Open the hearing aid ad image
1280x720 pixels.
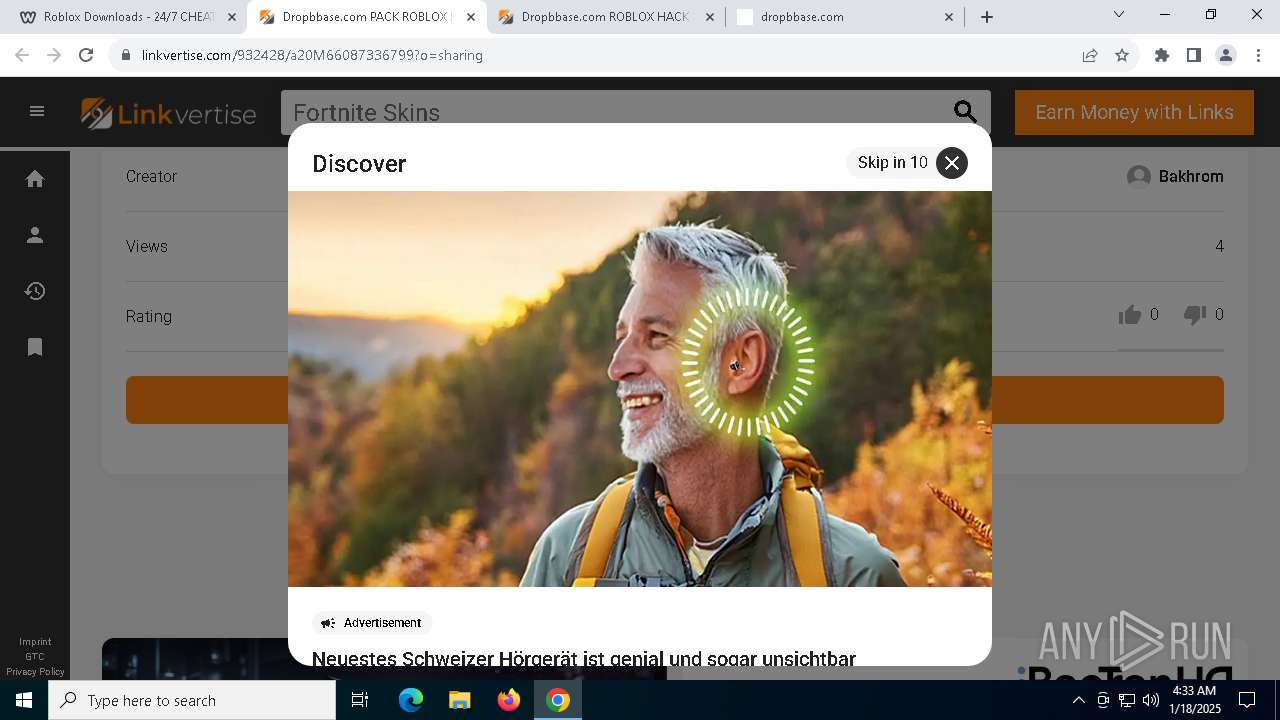pos(640,388)
